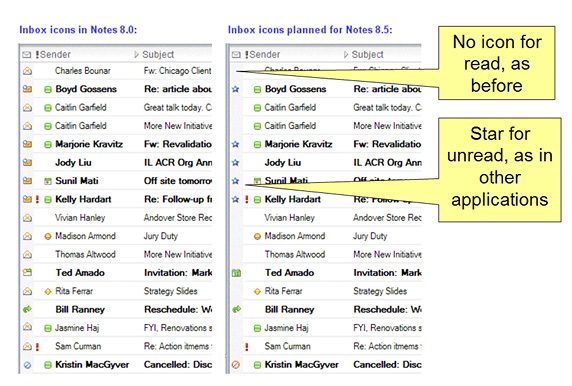Click green reschedule arrow icon for Bill Ranney, Notes 8.0
The image size is (572, 386).
[27, 309]
